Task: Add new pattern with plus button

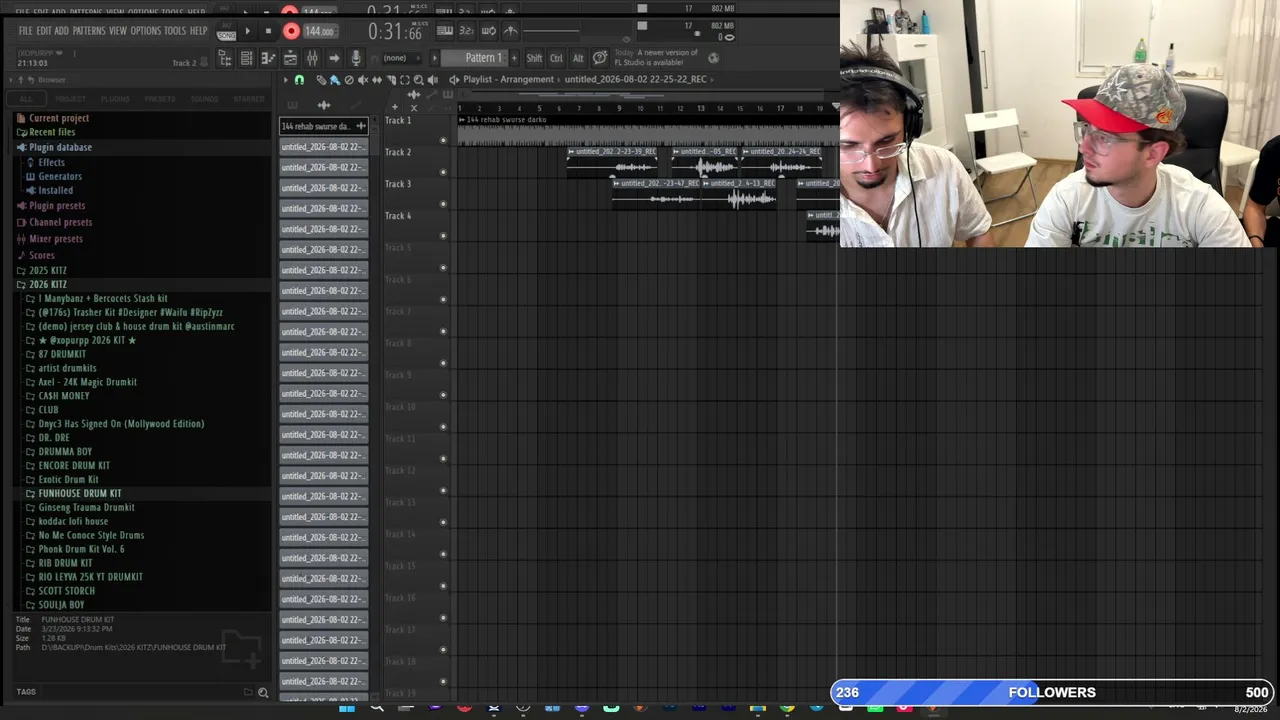Action: coord(514,58)
